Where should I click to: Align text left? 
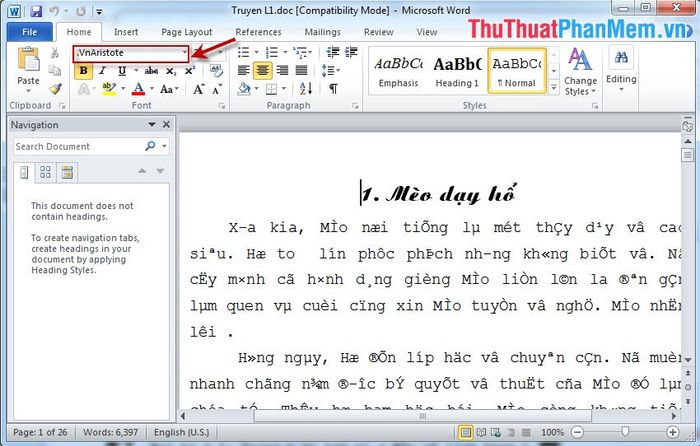point(243,70)
